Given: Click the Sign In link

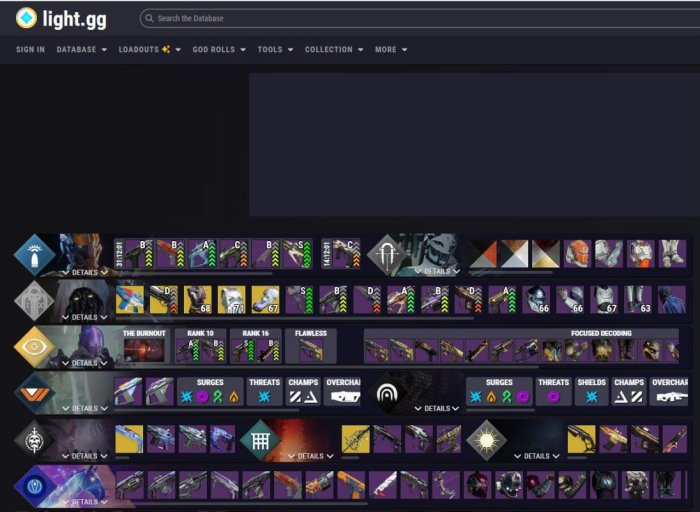Looking at the screenshot, I should [x=30, y=49].
